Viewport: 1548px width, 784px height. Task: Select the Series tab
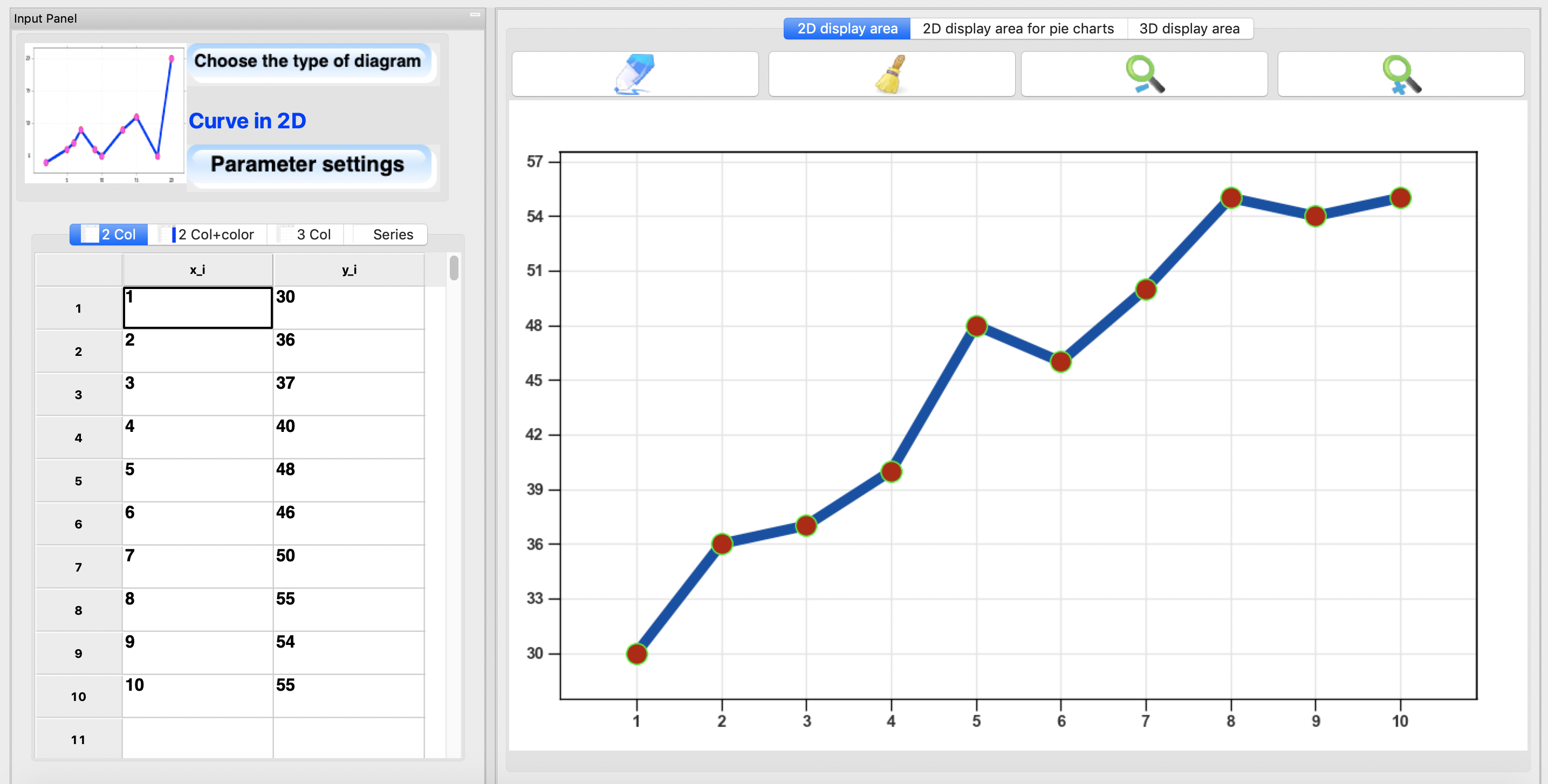pos(386,235)
